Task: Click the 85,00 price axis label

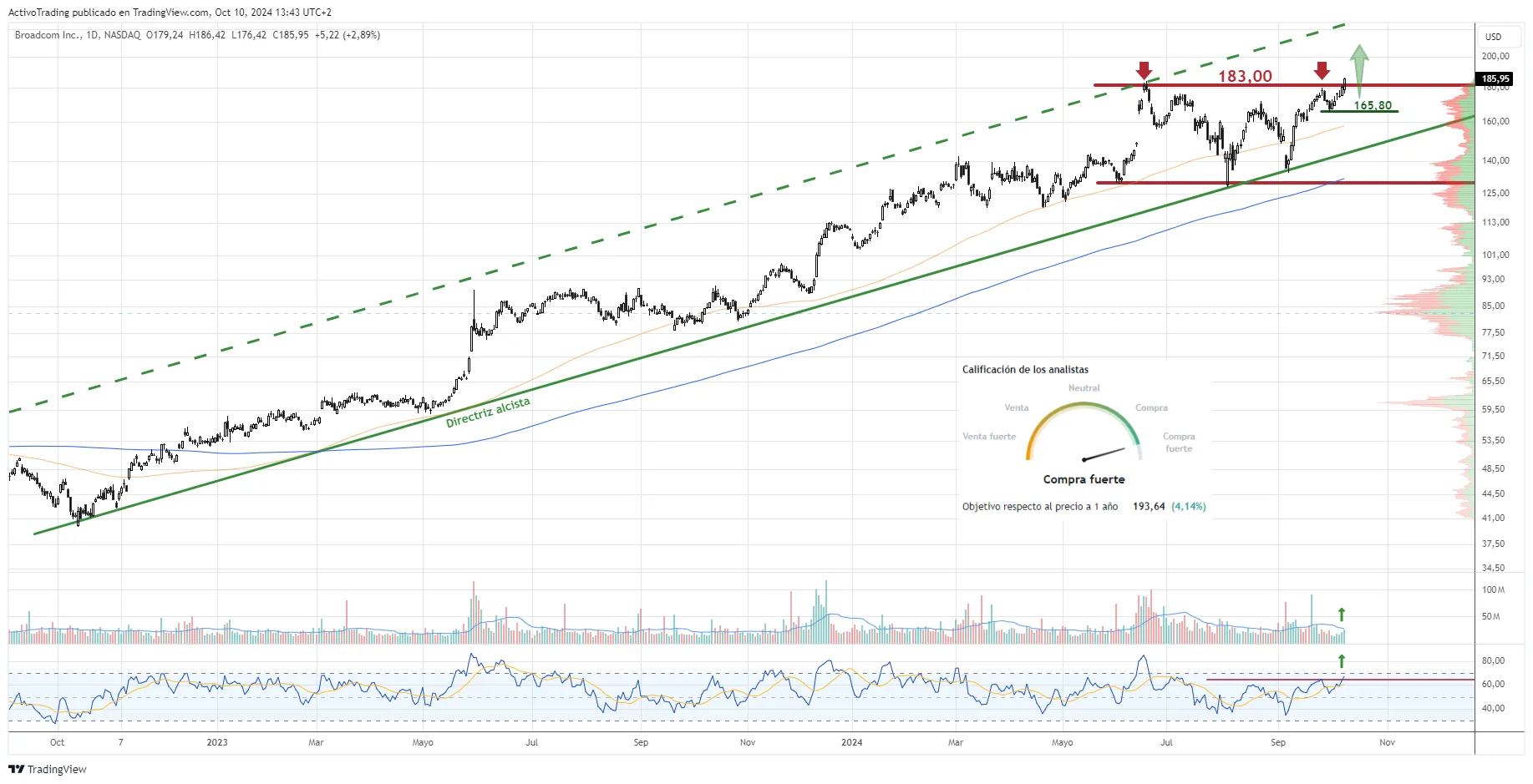Action: pyautogui.click(x=1493, y=306)
